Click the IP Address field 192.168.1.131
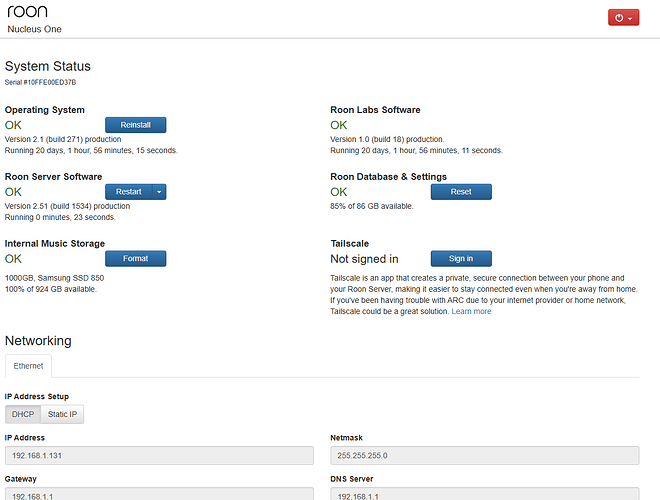660x500 pixels. click(x=159, y=455)
